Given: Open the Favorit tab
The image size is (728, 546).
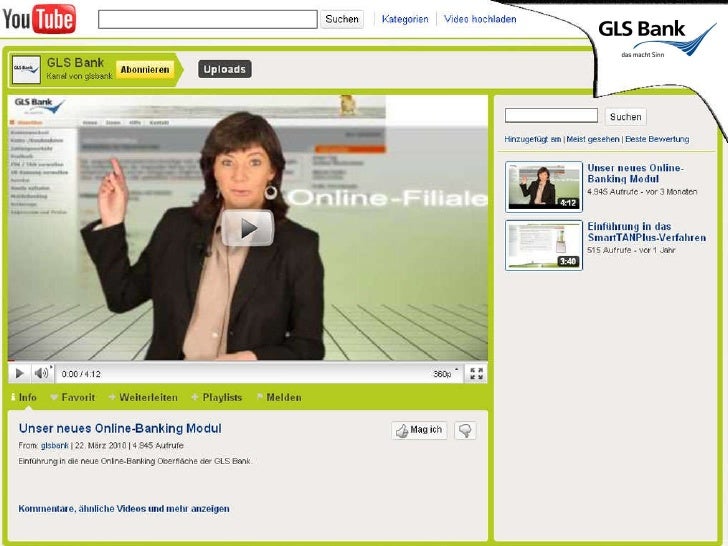Looking at the screenshot, I should point(73,397).
